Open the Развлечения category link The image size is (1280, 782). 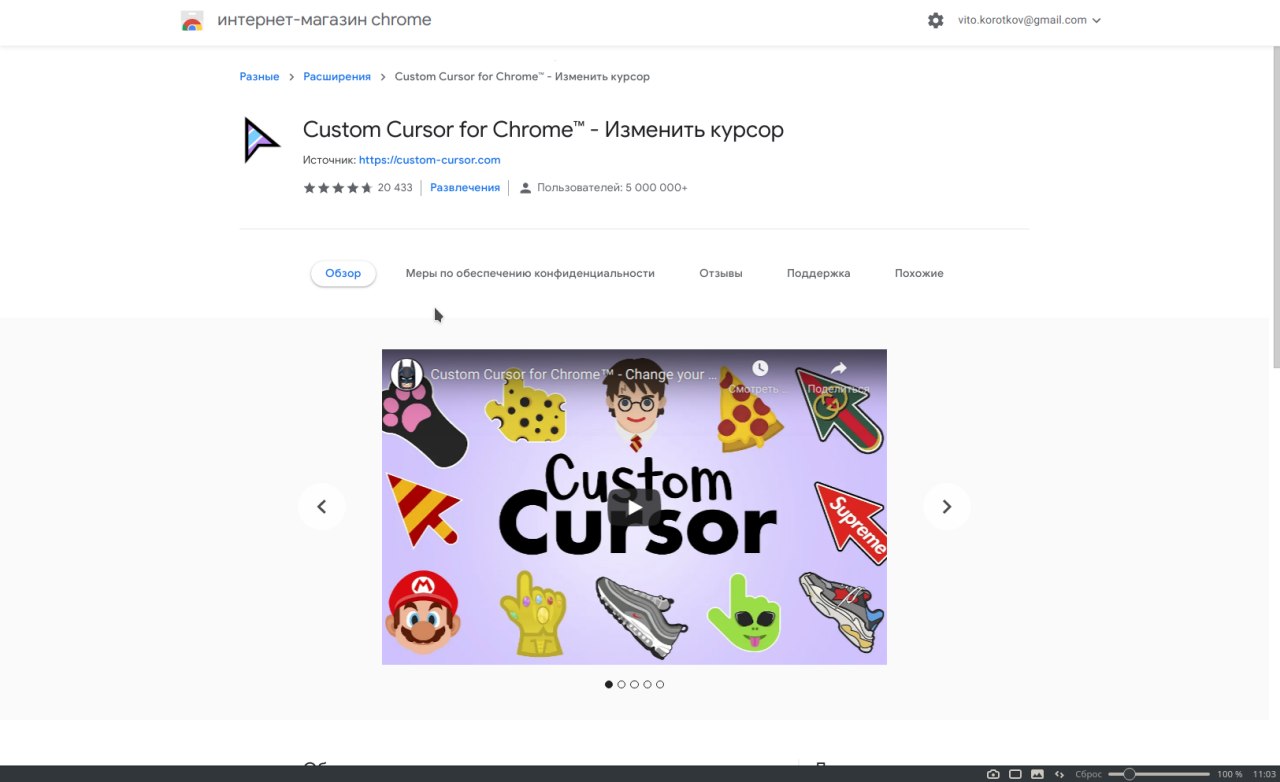(x=465, y=188)
